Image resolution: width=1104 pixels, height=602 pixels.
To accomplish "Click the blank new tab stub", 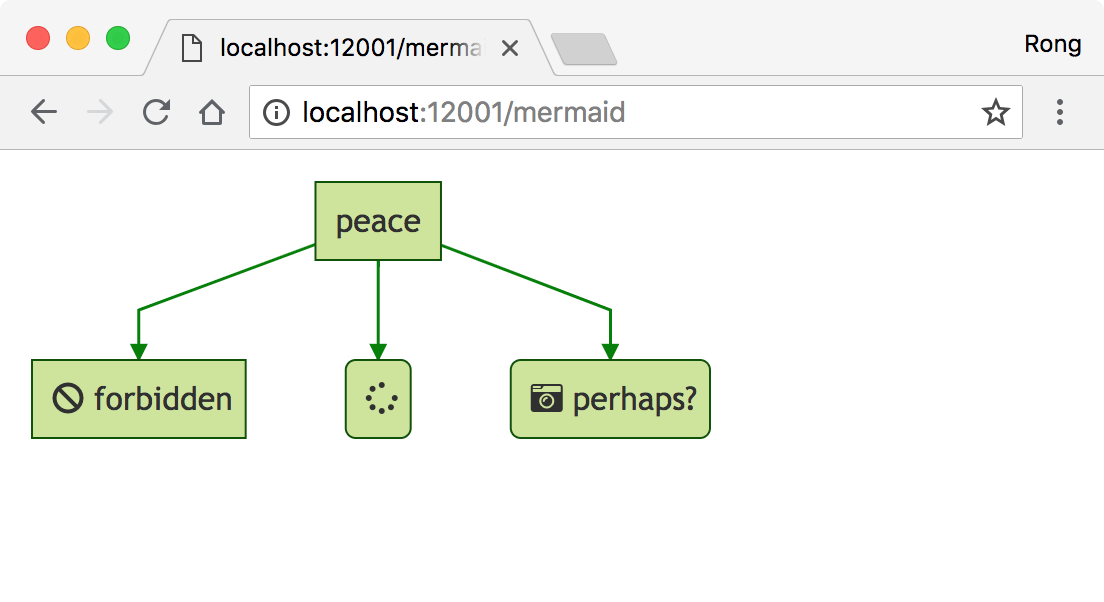I will 585,50.
